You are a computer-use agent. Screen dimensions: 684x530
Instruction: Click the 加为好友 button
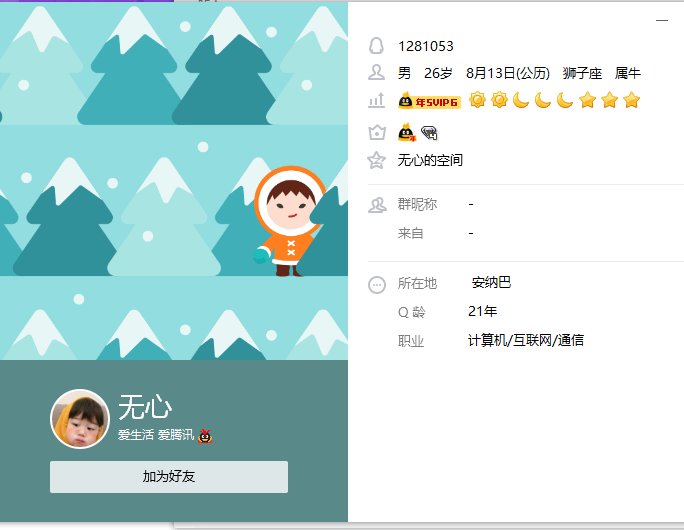[169, 477]
